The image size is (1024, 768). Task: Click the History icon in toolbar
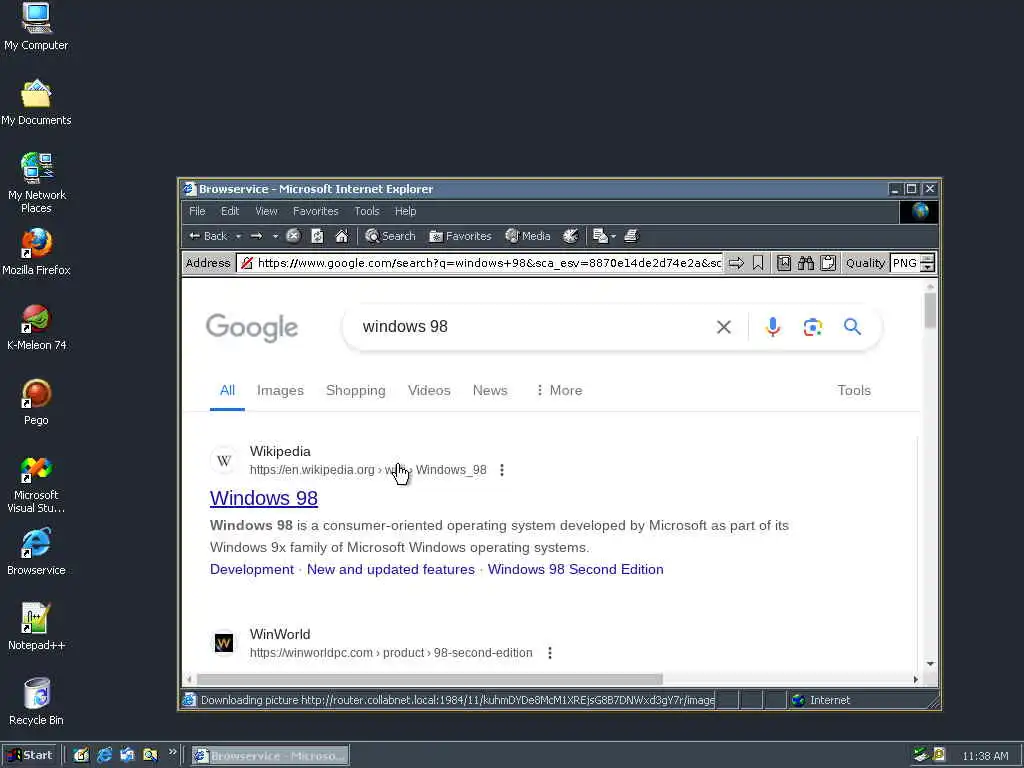pyautogui.click(x=571, y=236)
